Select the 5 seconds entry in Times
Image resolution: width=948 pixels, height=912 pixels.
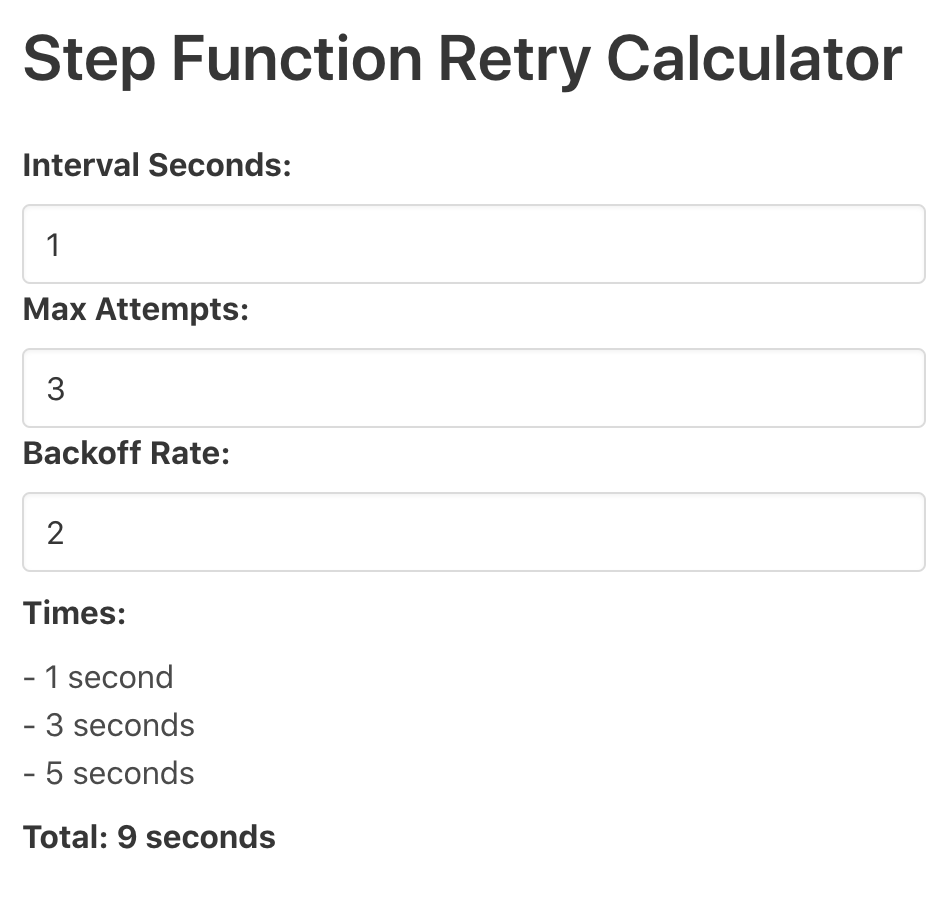[109, 772]
